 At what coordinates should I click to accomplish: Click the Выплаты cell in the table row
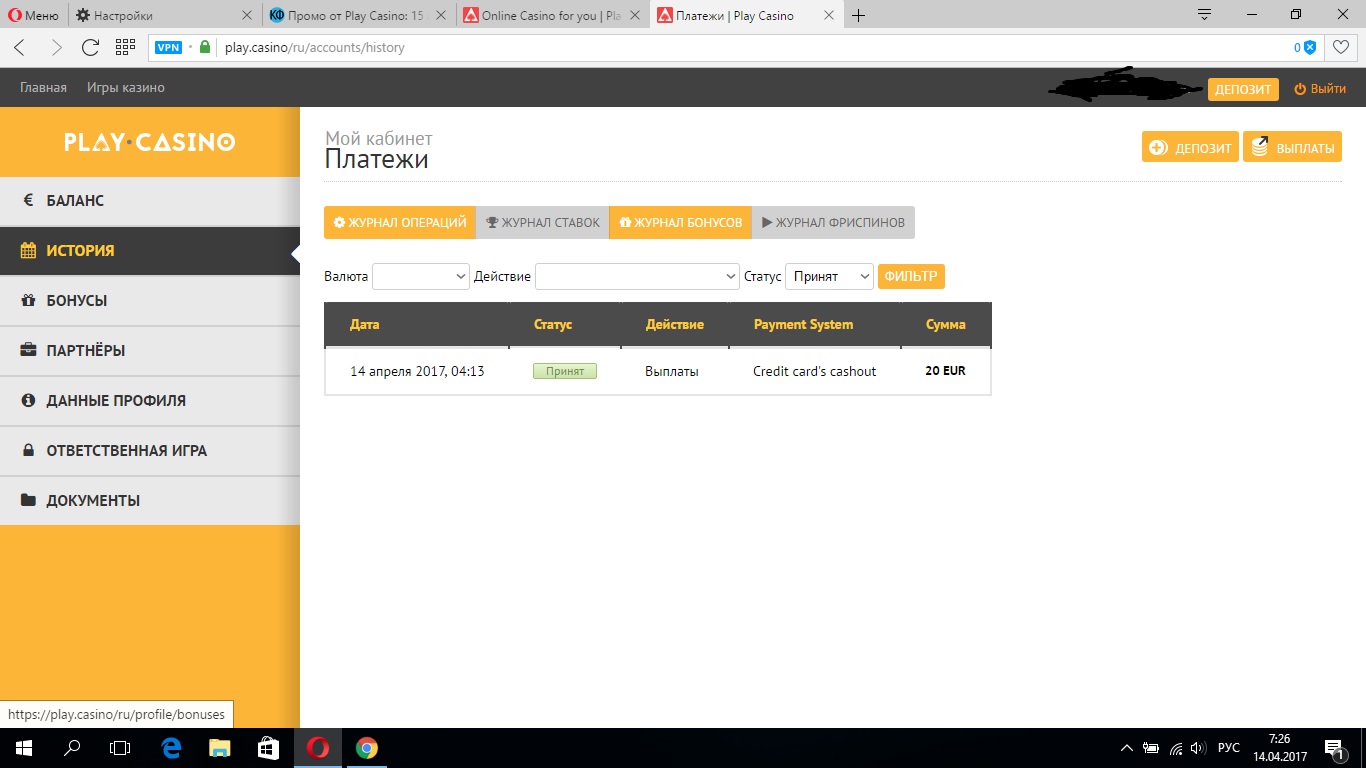click(672, 371)
